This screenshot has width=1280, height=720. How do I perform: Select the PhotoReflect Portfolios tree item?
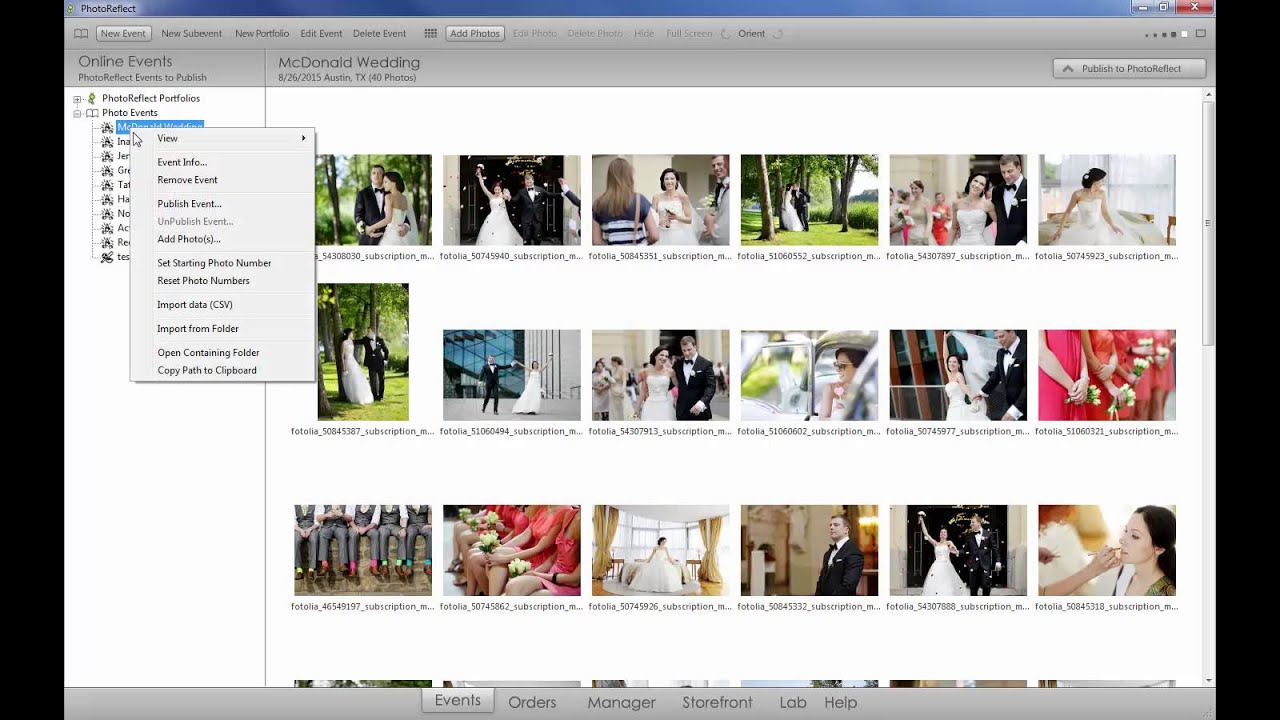click(151, 98)
